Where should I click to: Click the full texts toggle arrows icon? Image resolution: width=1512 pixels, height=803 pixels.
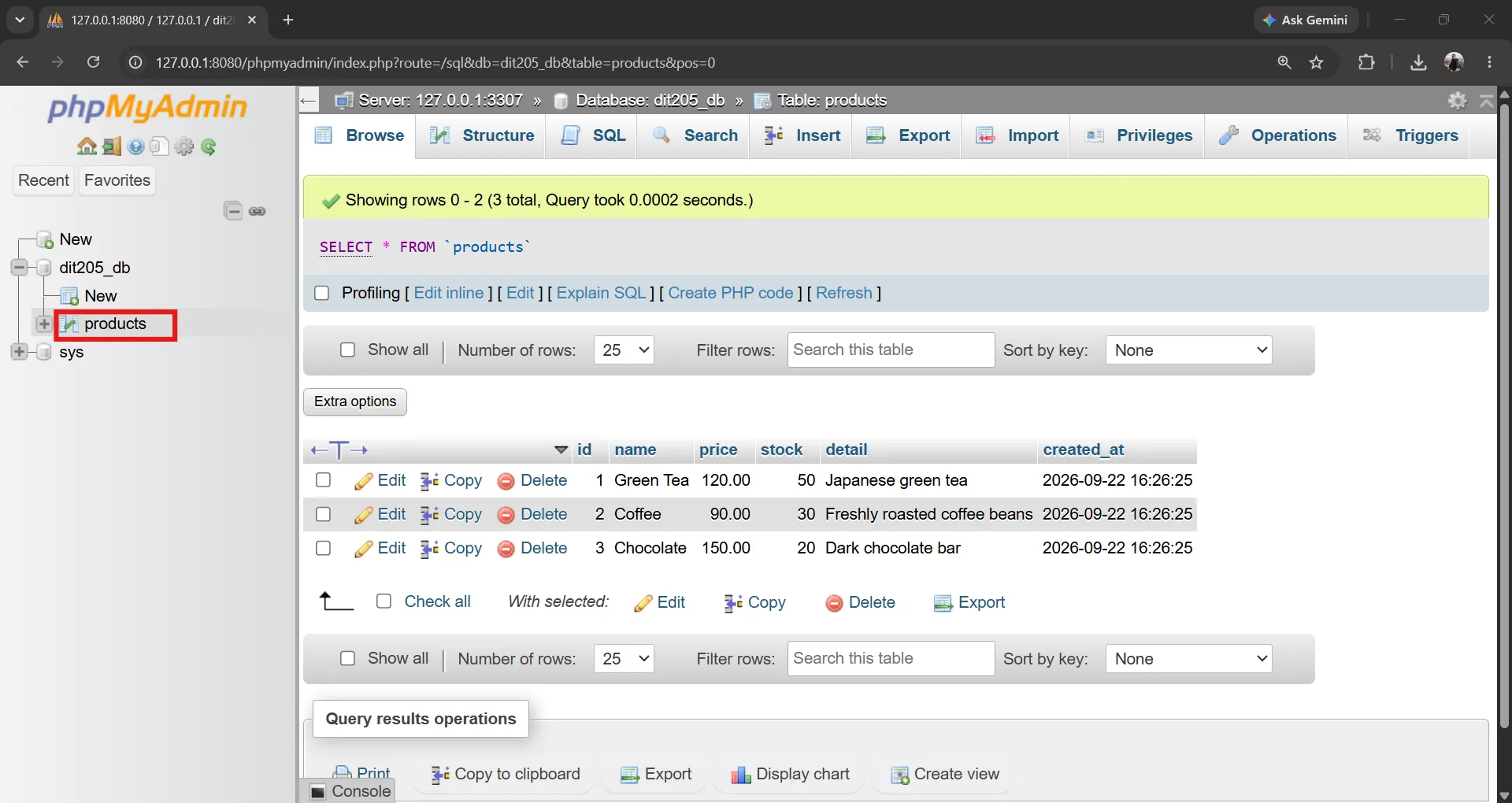[339, 450]
